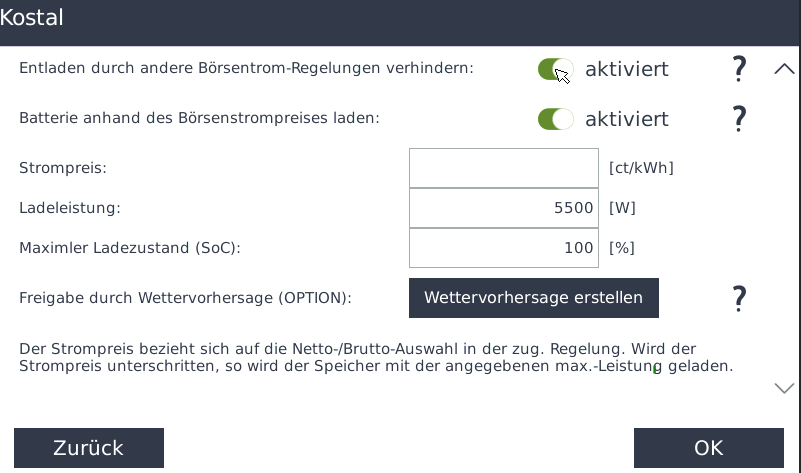Click the aktiviert label beside Batterie toggle

point(626,119)
